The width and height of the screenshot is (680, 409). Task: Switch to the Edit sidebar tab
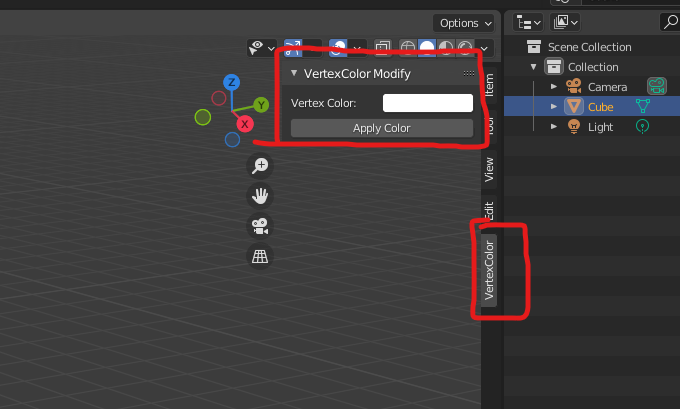coord(489,210)
